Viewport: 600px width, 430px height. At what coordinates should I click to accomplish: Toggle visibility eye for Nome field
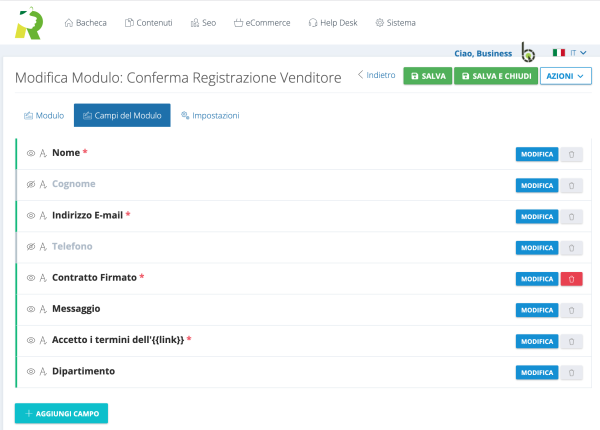pyautogui.click(x=31, y=153)
